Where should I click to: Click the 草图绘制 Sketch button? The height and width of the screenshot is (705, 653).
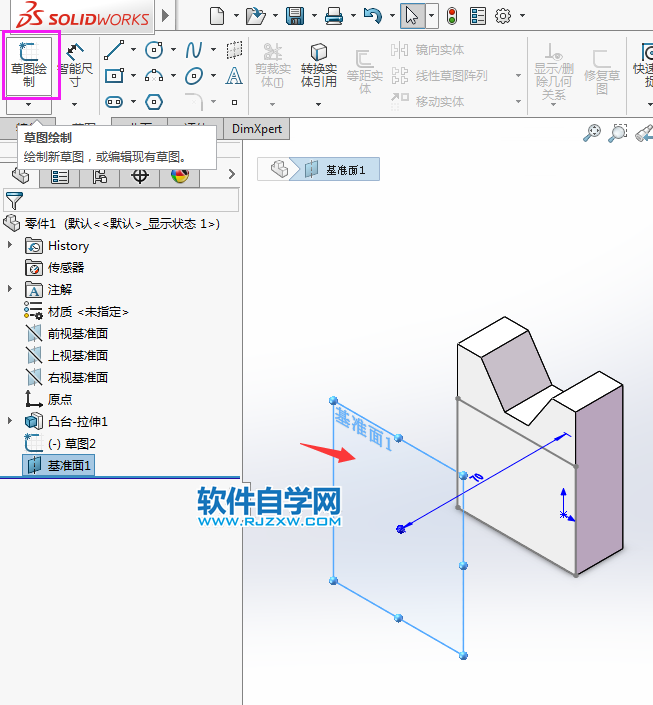pos(29,66)
